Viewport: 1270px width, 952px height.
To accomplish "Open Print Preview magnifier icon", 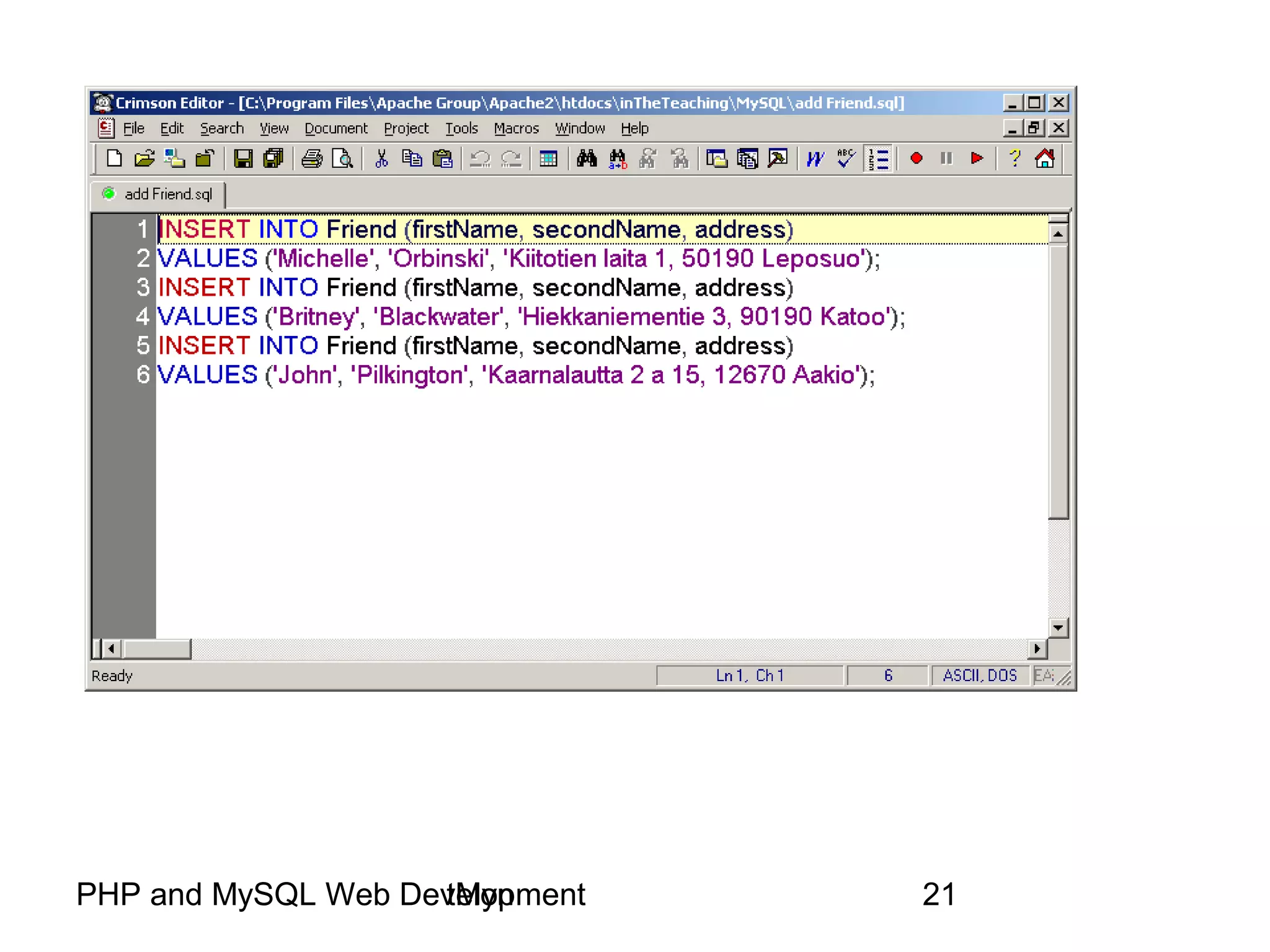I will 342,159.
